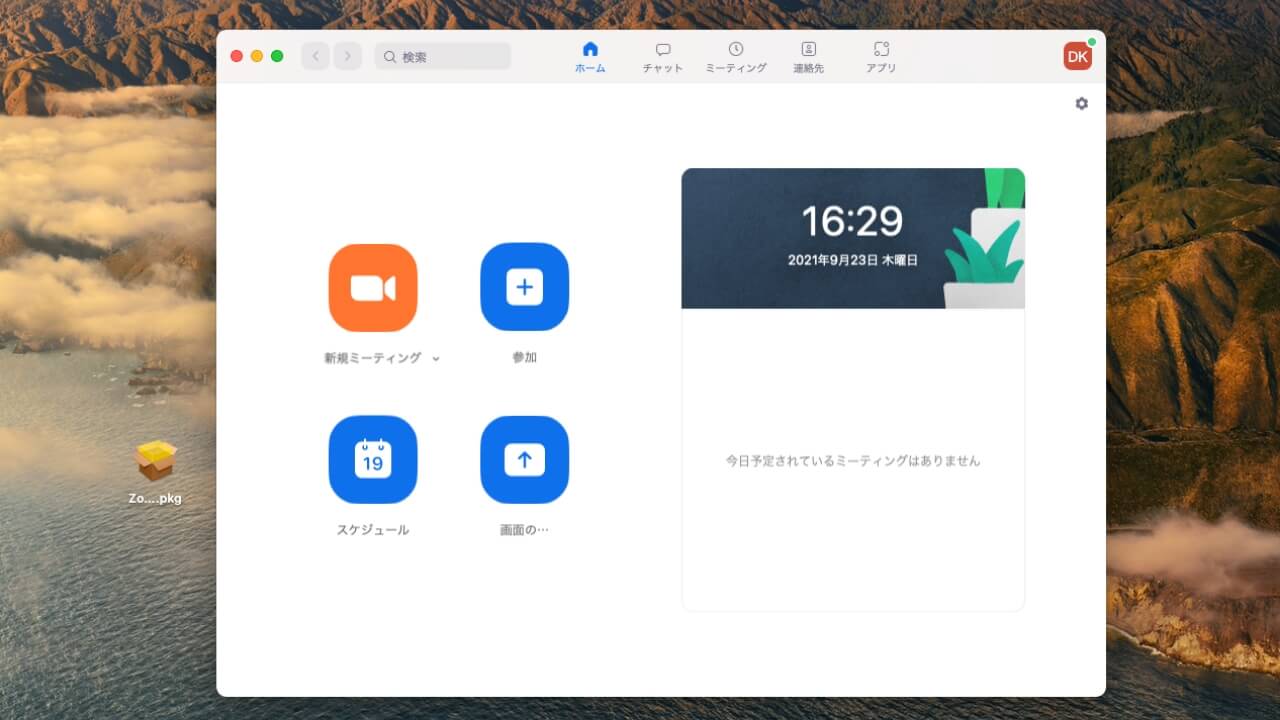Open the schedule calendar icon
1280x720 pixels.
point(373,460)
